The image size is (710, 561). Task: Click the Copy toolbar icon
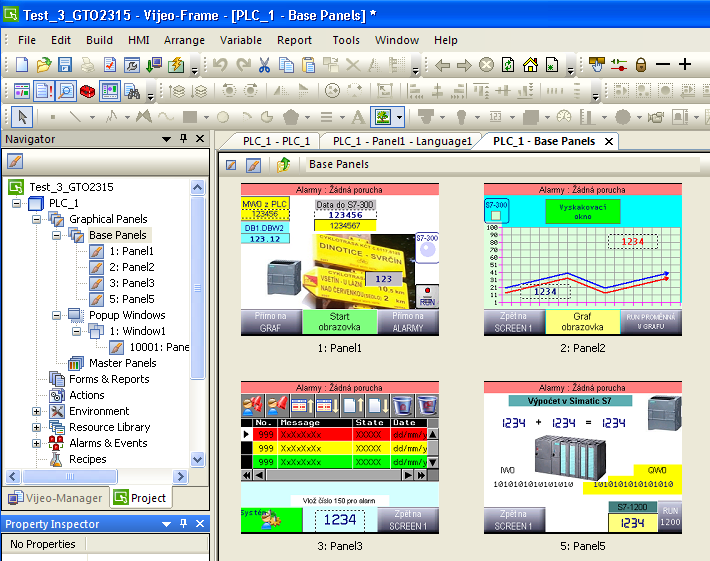coord(286,65)
